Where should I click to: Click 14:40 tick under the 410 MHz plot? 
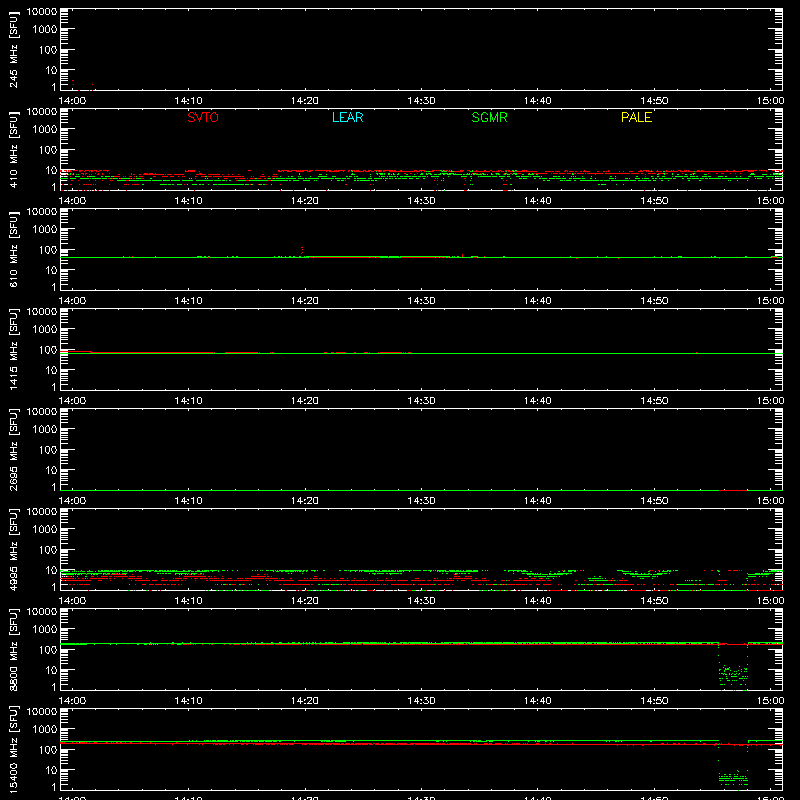(x=538, y=201)
